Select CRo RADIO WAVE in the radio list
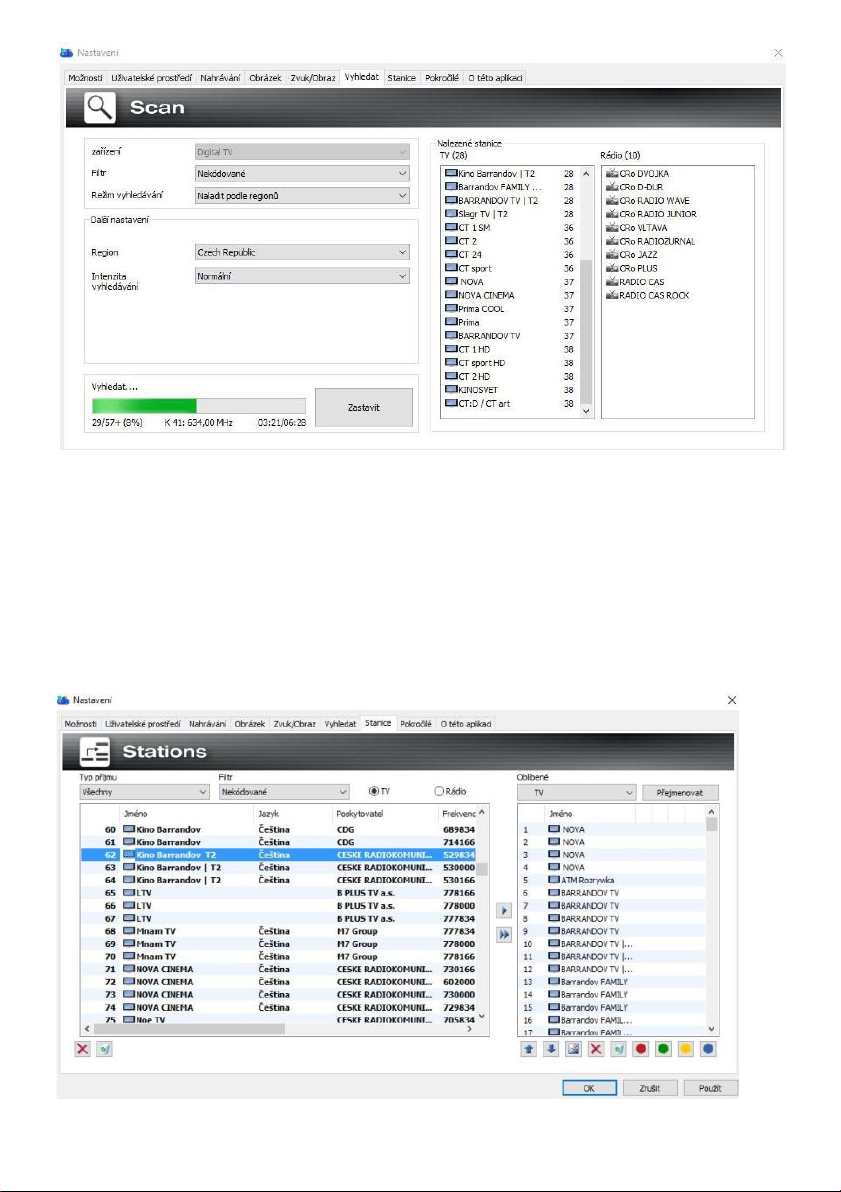 tap(654, 201)
